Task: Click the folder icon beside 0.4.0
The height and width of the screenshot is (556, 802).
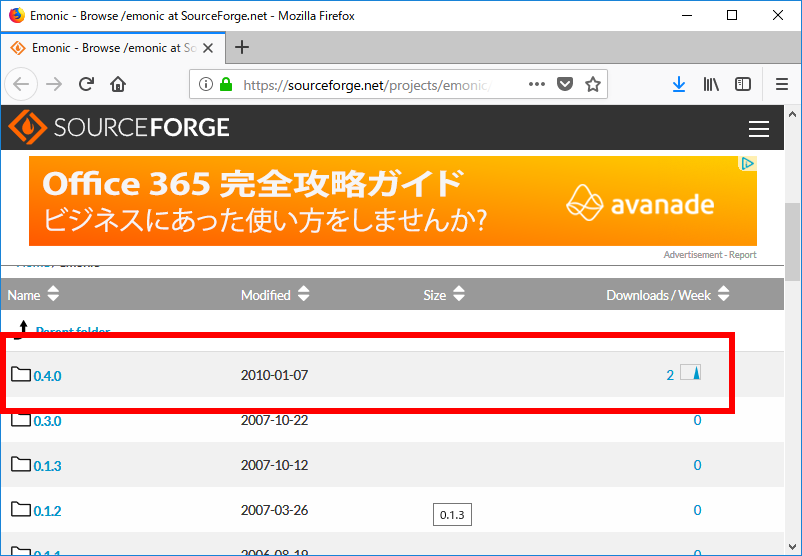Action: pyautogui.click(x=21, y=374)
